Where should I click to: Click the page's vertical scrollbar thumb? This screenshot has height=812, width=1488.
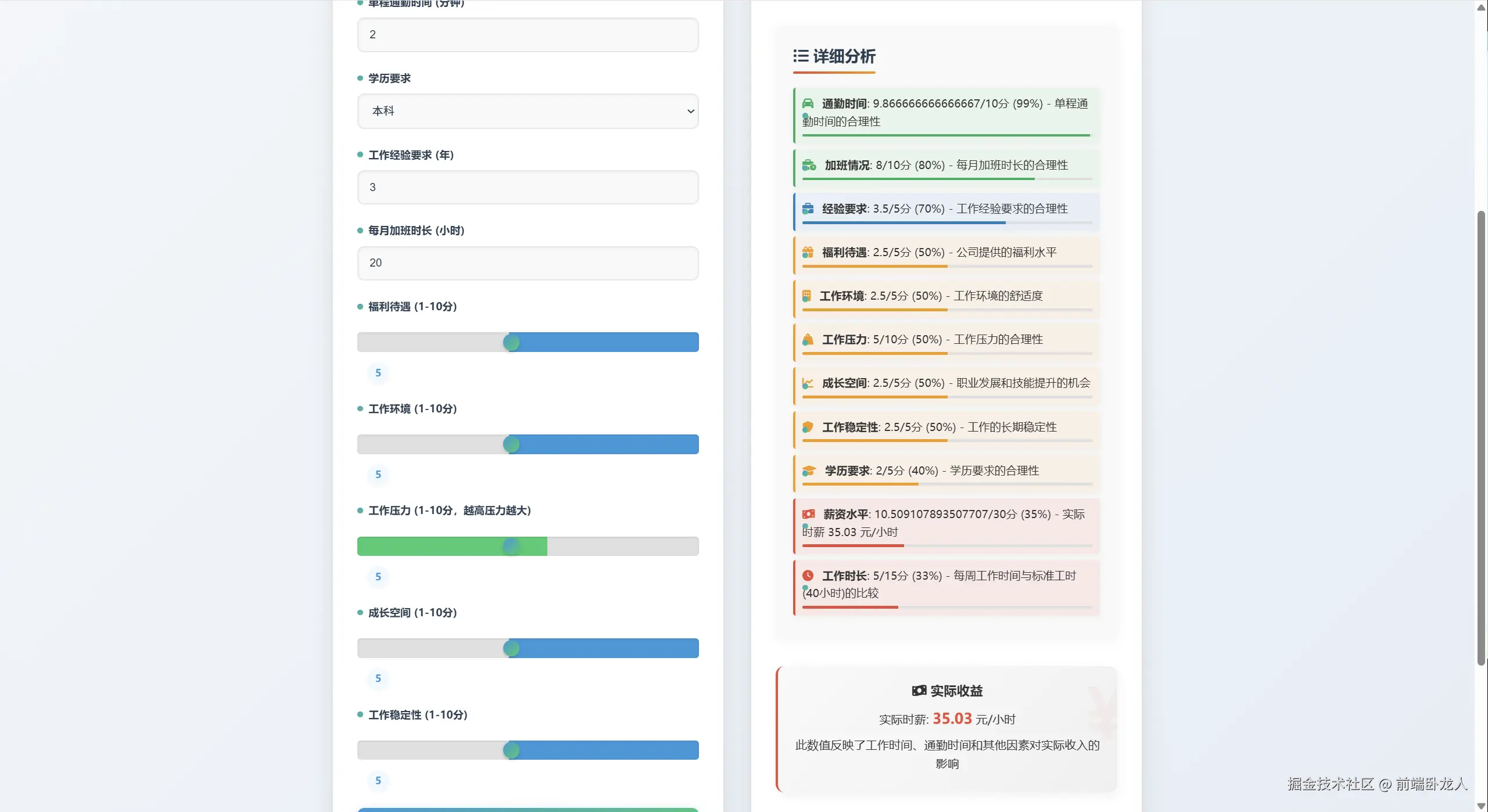click(1481, 439)
